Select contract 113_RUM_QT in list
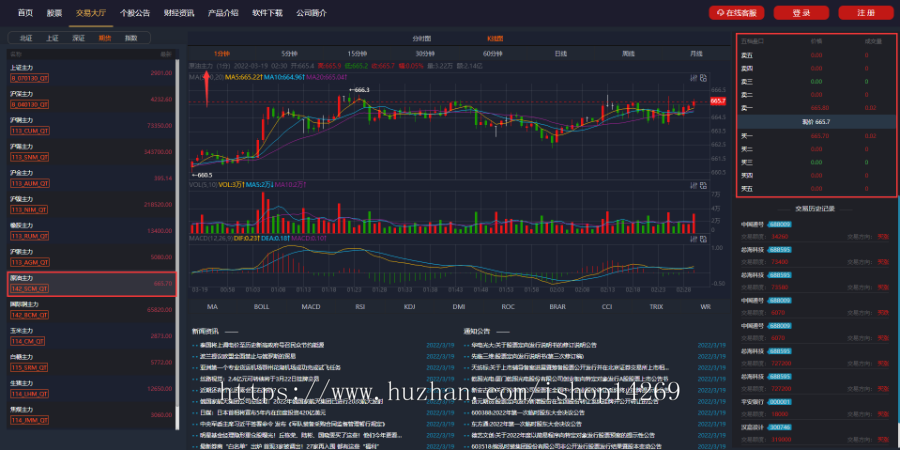 point(29,236)
